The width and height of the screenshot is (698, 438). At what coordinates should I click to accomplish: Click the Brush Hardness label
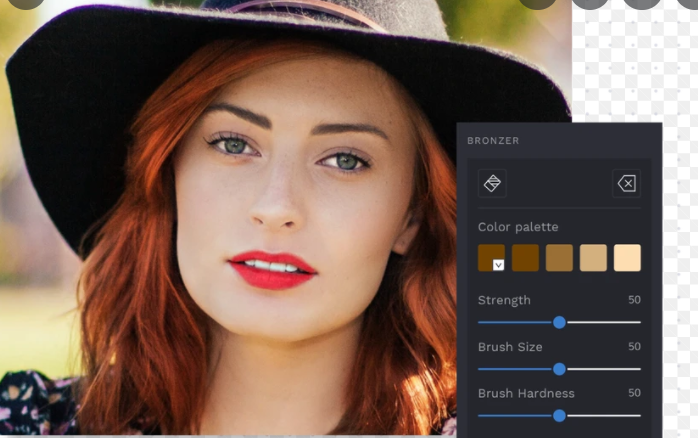pyautogui.click(x=526, y=393)
